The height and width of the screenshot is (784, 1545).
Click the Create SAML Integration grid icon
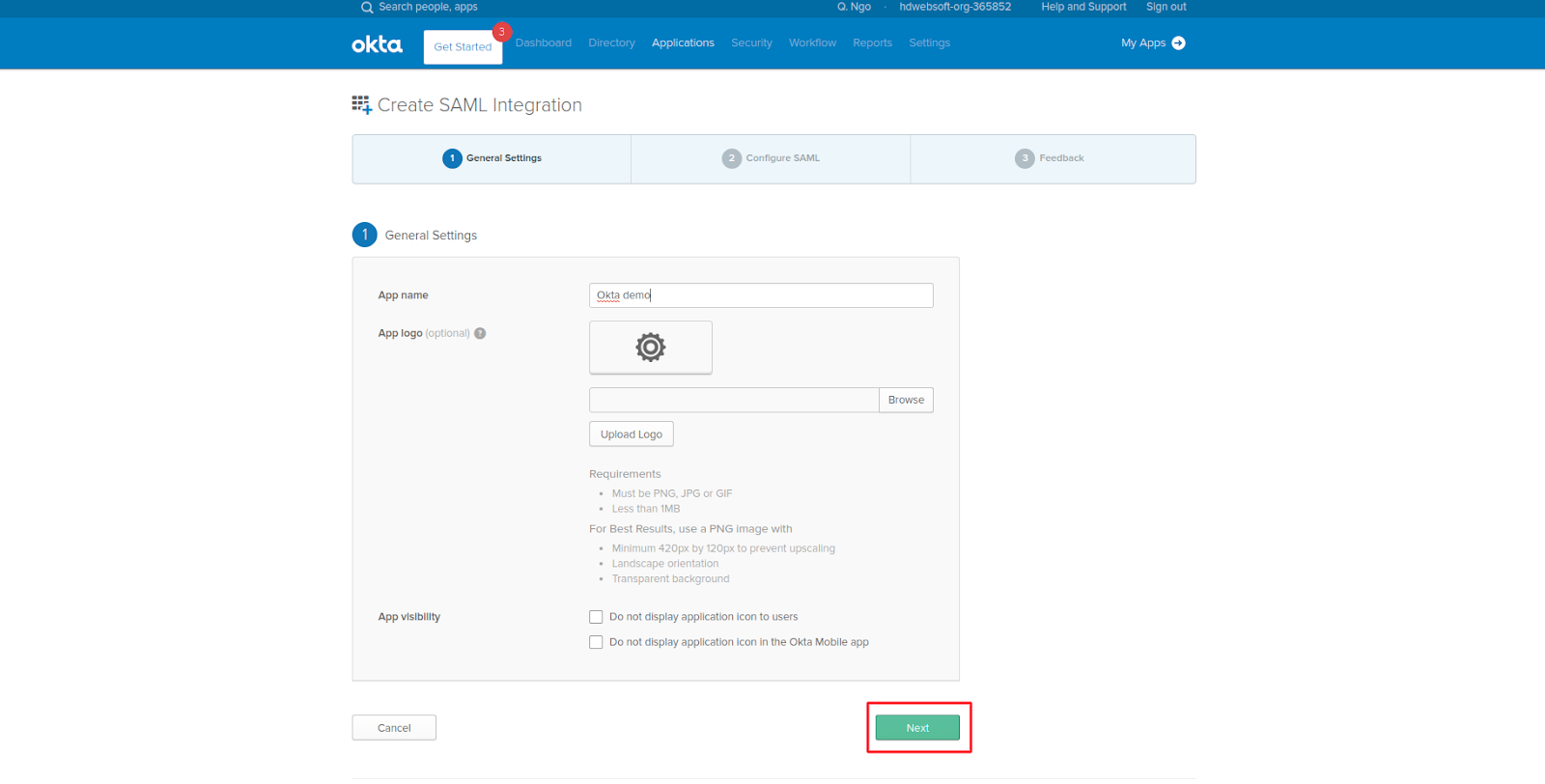coord(361,105)
